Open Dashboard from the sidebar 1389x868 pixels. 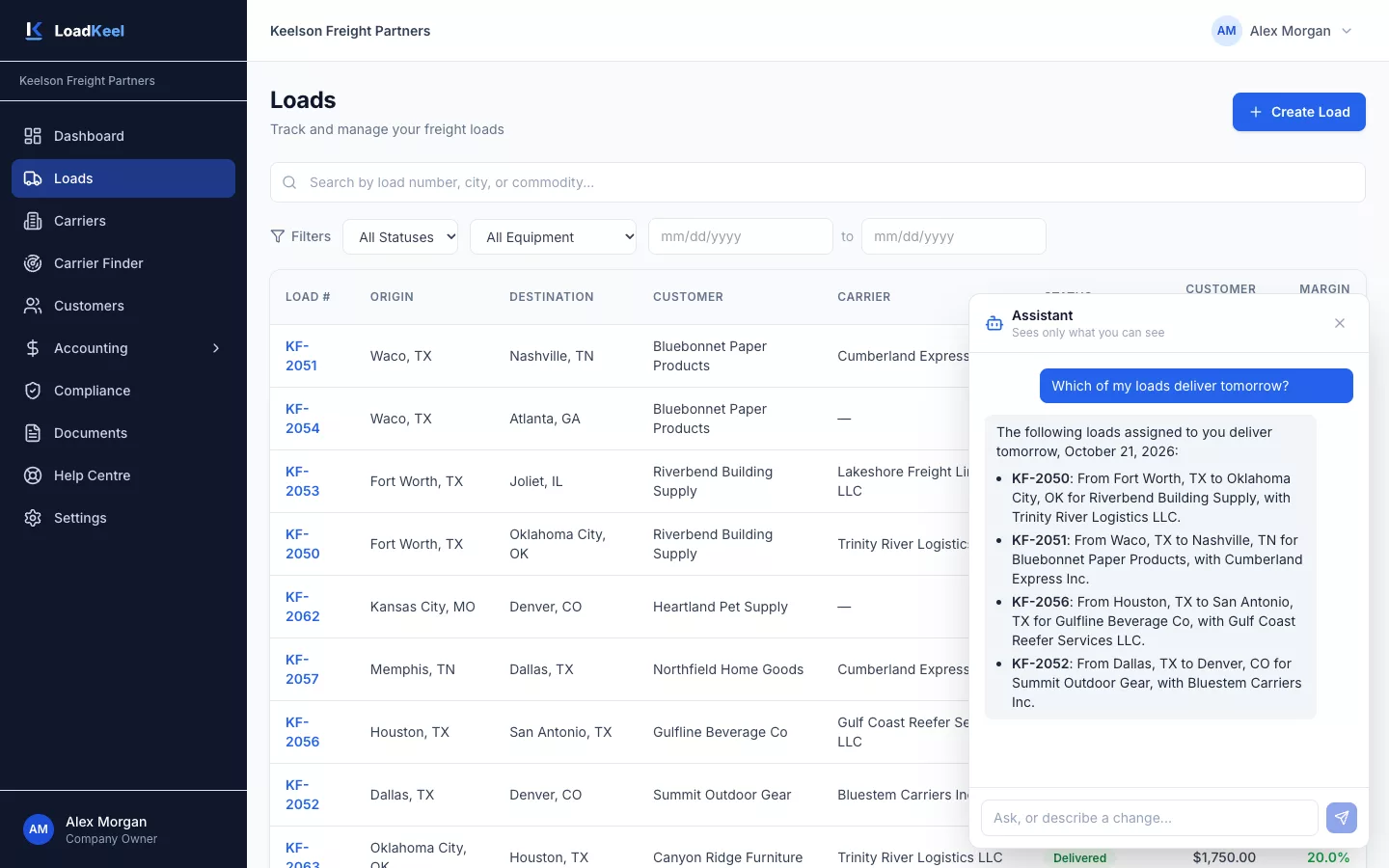pos(123,136)
